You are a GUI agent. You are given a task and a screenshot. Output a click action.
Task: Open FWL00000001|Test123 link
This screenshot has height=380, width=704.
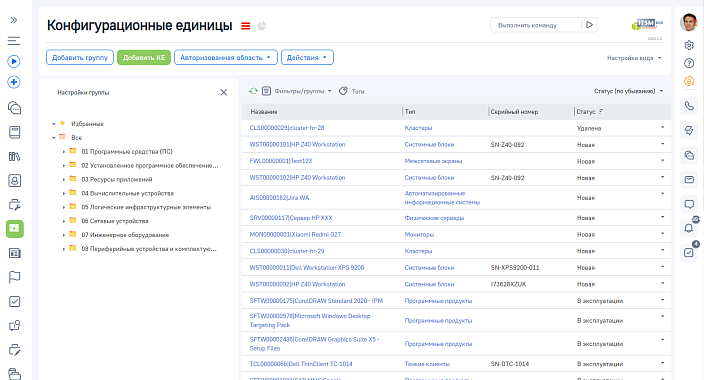tap(281, 161)
